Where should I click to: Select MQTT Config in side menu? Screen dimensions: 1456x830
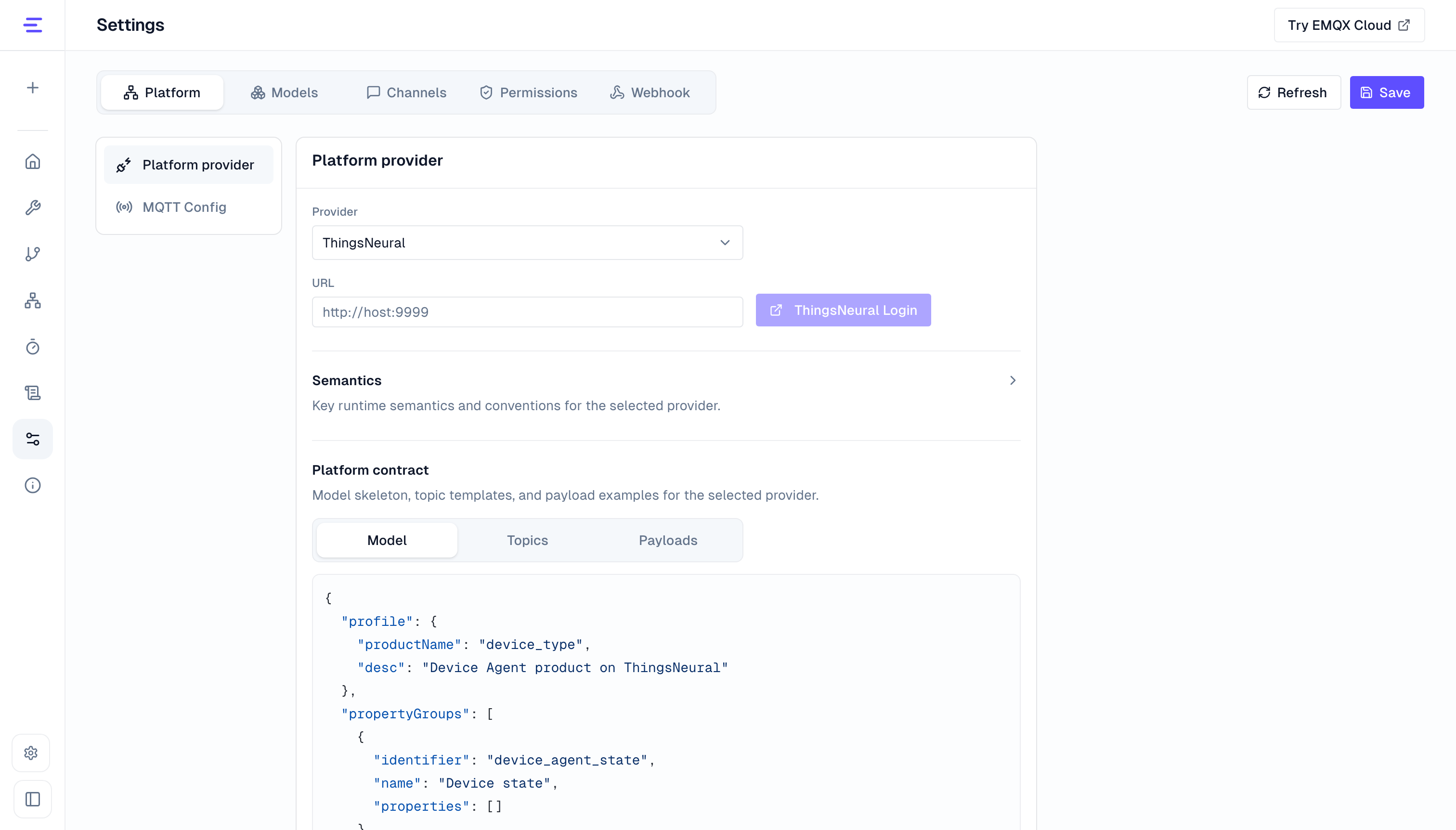tap(189, 207)
